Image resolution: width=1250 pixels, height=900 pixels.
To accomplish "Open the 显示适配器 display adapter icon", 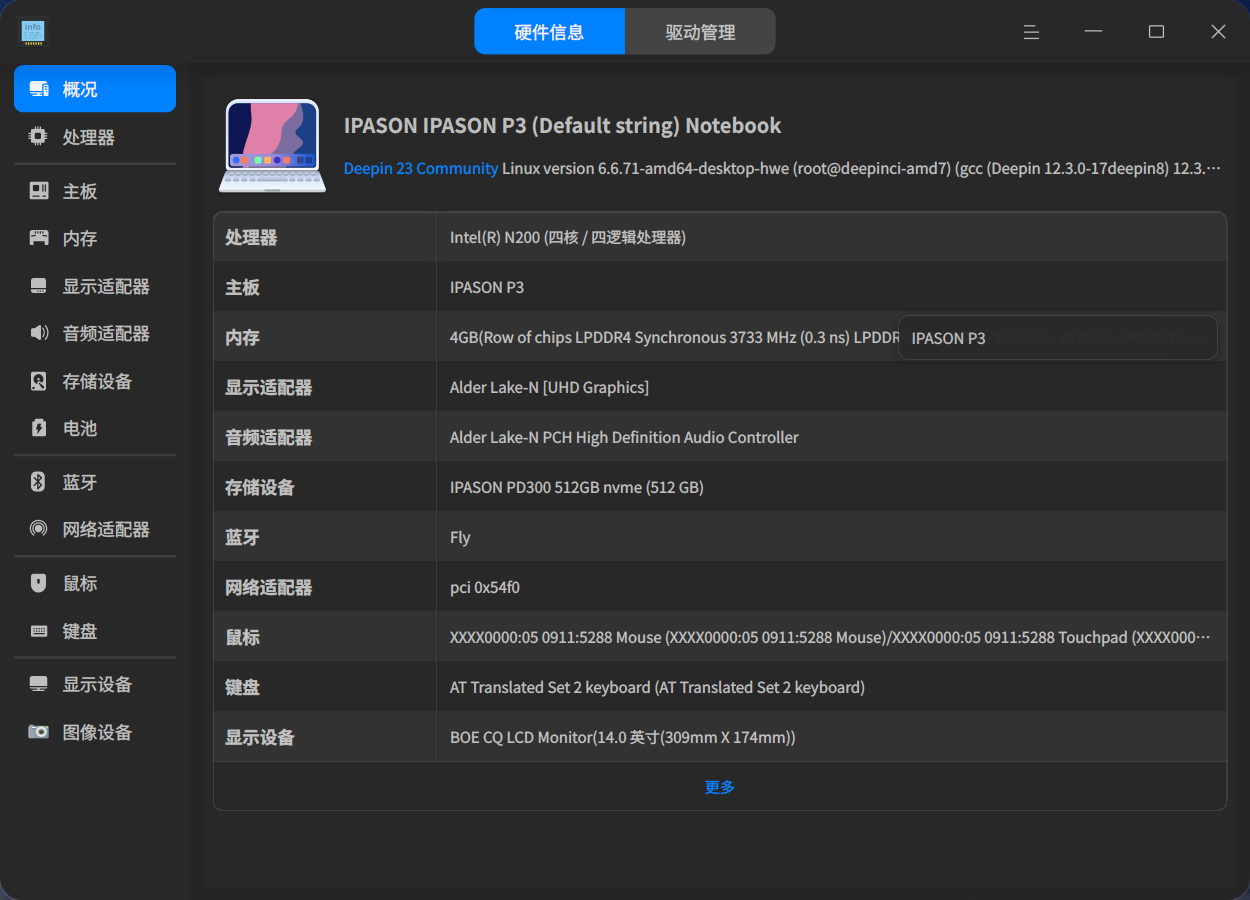I will coord(39,286).
